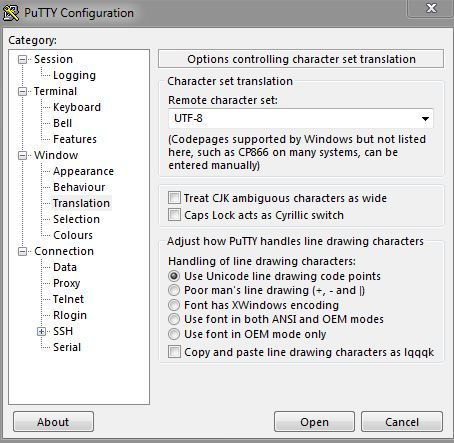
Task: Collapse the Session tree node
Action: (x=22, y=59)
